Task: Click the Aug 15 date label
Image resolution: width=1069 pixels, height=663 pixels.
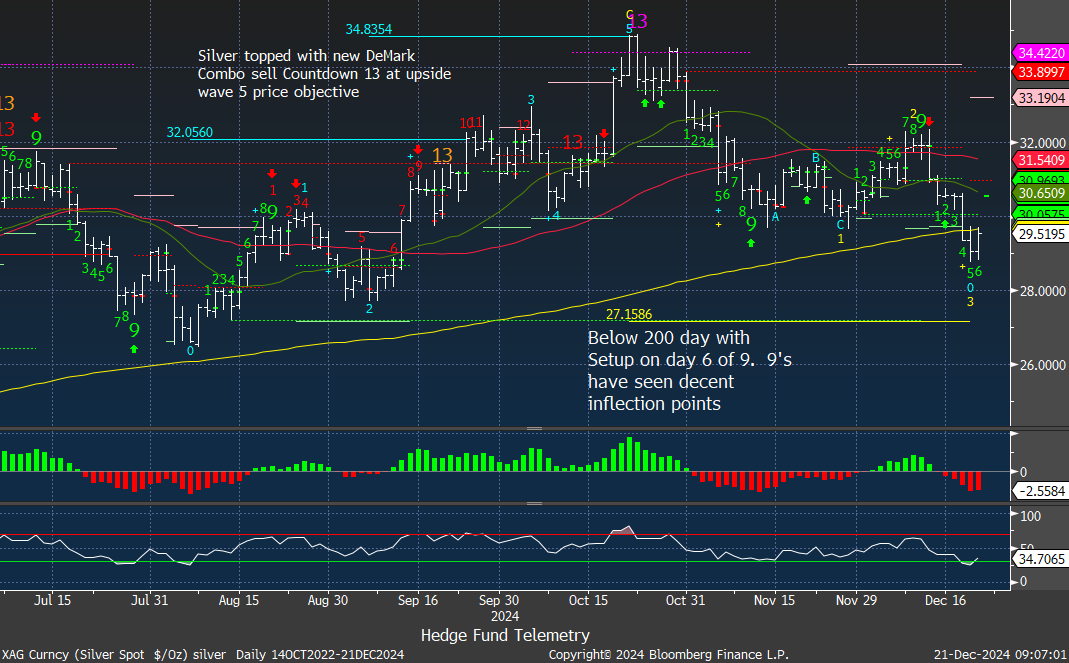Action: (x=239, y=600)
